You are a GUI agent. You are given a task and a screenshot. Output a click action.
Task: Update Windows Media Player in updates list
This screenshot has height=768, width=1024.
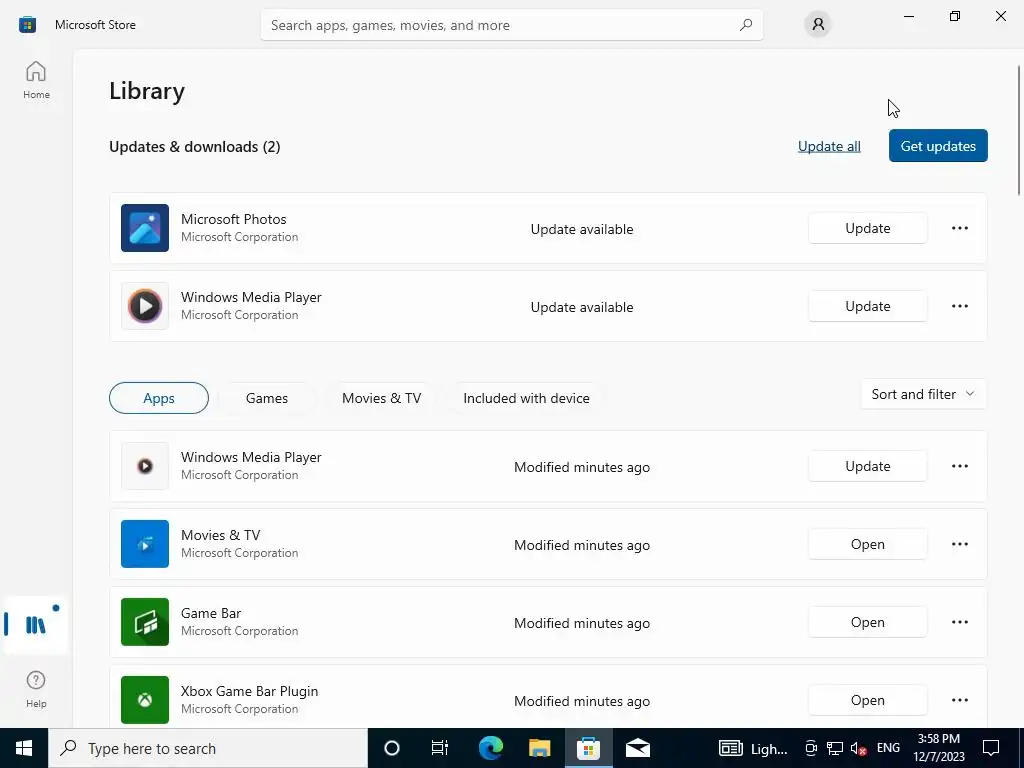(x=867, y=306)
